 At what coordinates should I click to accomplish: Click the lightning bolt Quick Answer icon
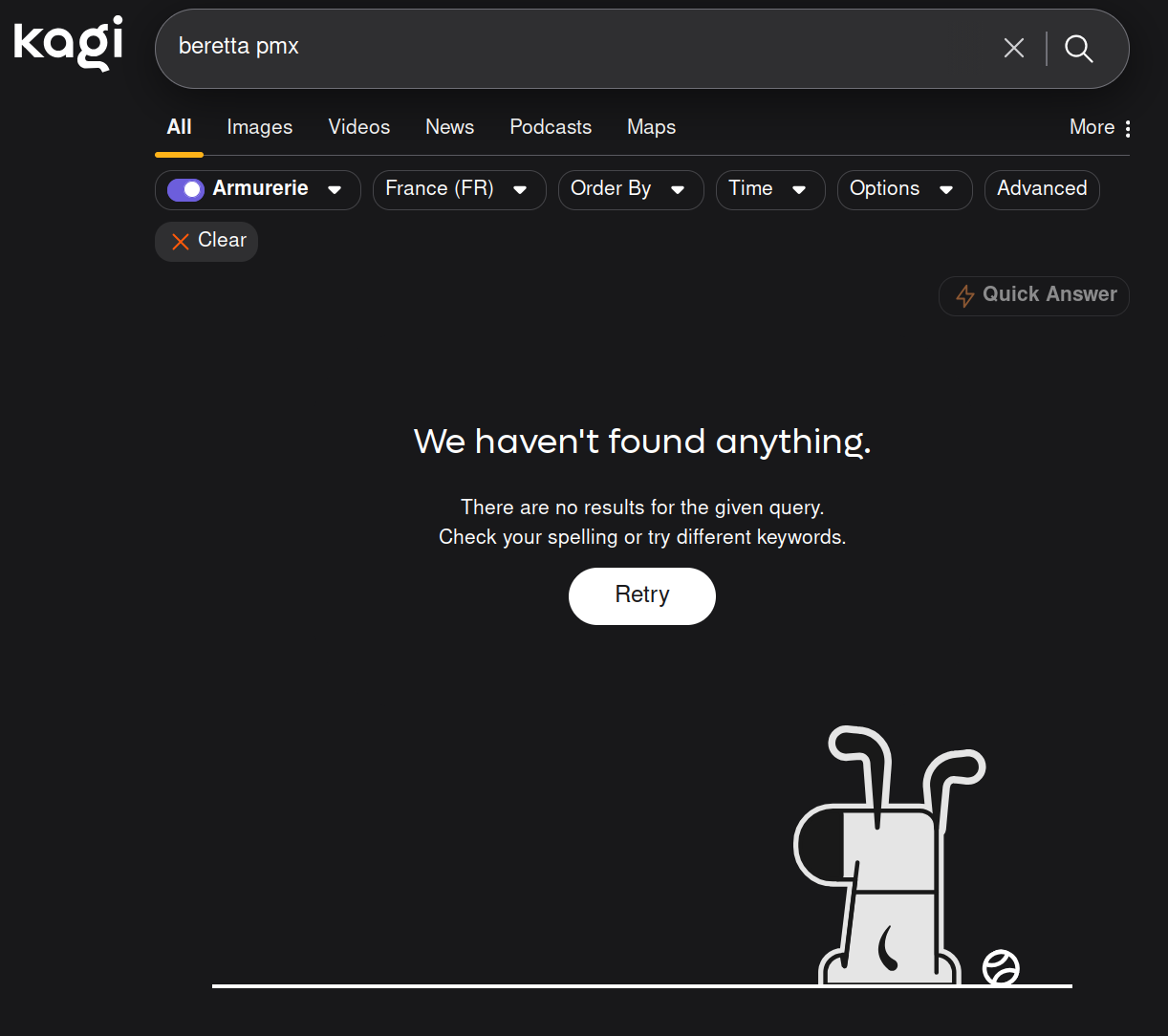(965, 295)
